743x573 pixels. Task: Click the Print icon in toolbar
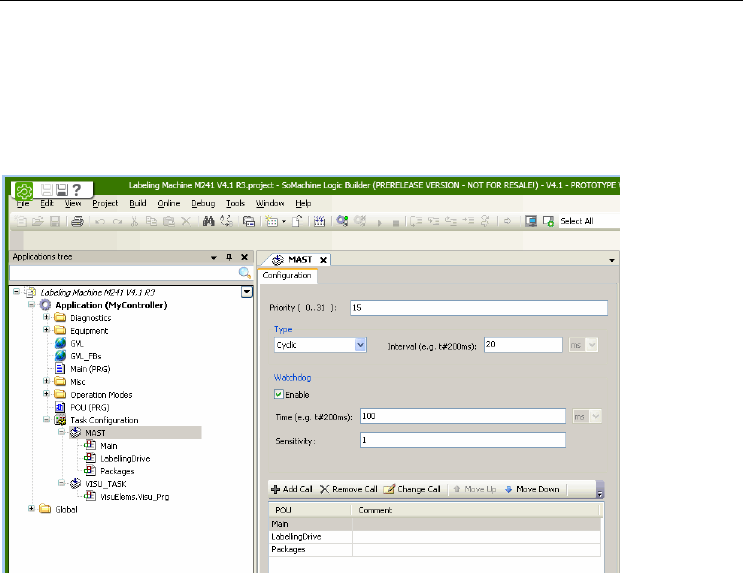(x=77, y=221)
